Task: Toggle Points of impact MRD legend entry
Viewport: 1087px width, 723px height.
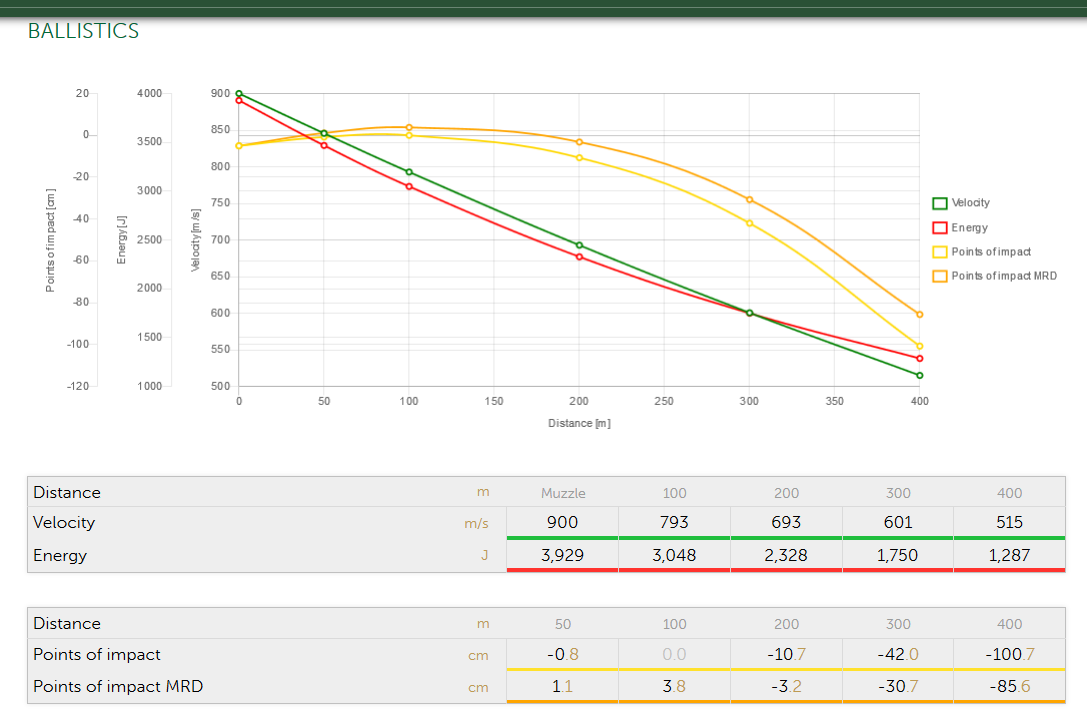Action: coord(1003,276)
